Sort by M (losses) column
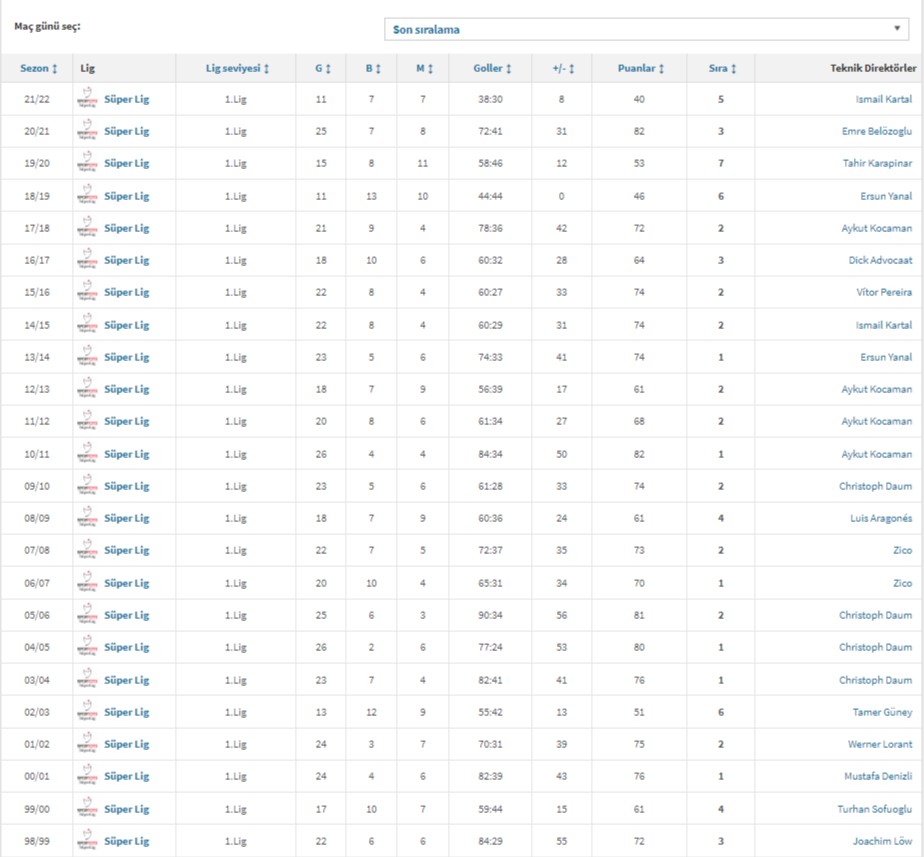Screen dimensions: 924x857 (424, 68)
